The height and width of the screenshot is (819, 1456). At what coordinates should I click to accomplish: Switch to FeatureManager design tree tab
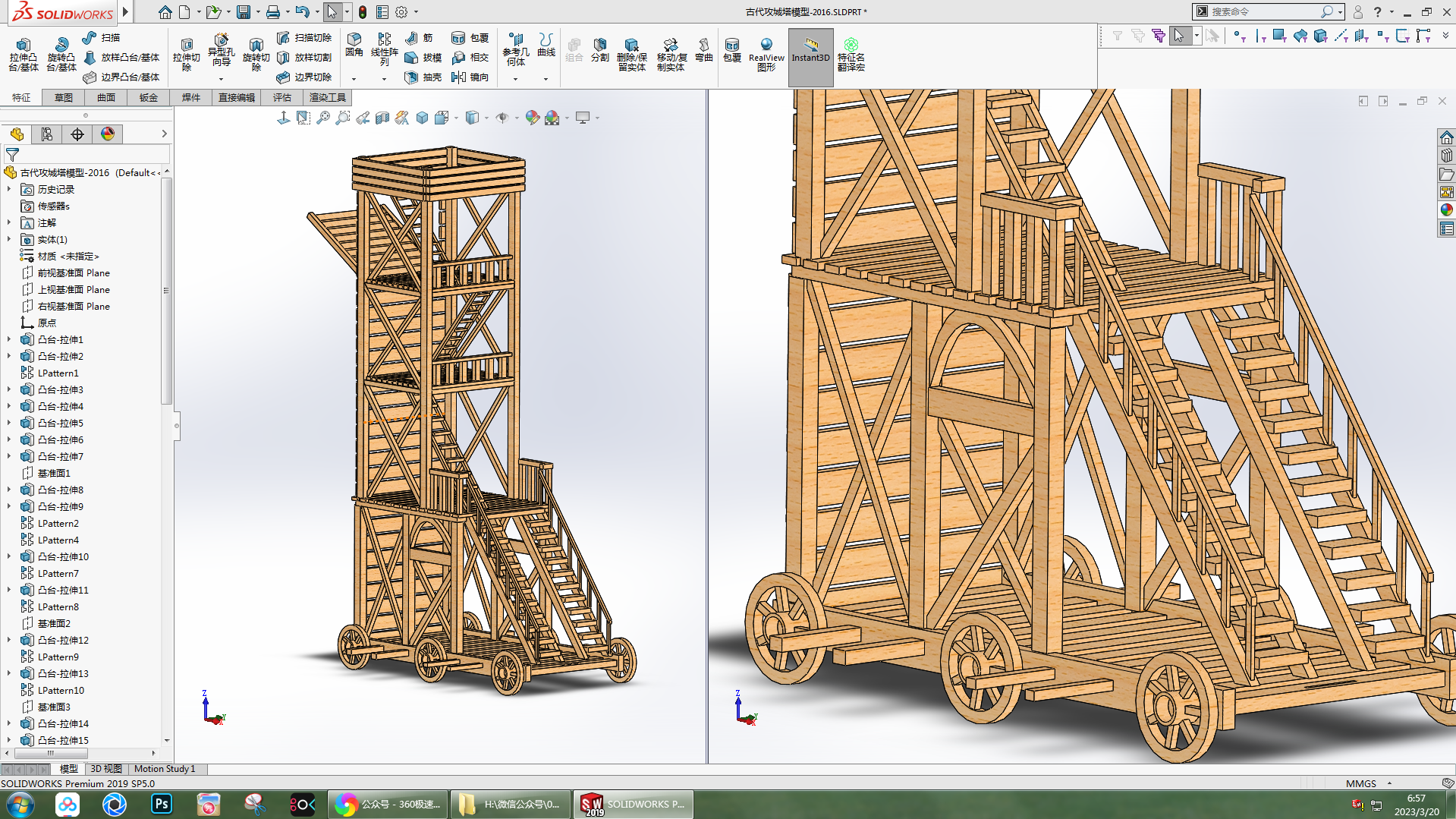point(17,134)
